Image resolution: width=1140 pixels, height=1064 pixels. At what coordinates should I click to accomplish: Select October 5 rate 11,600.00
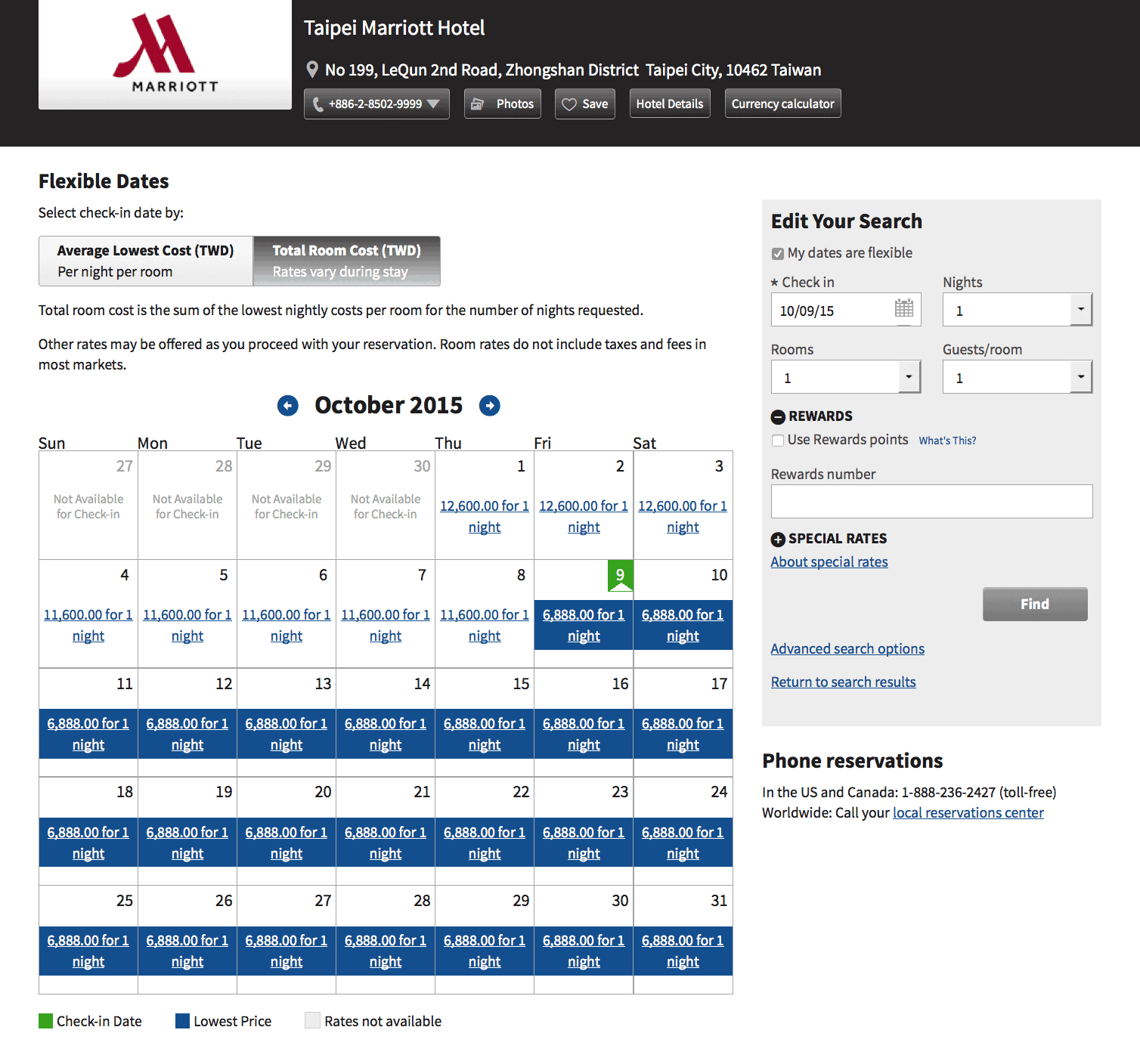tap(187, 625)
